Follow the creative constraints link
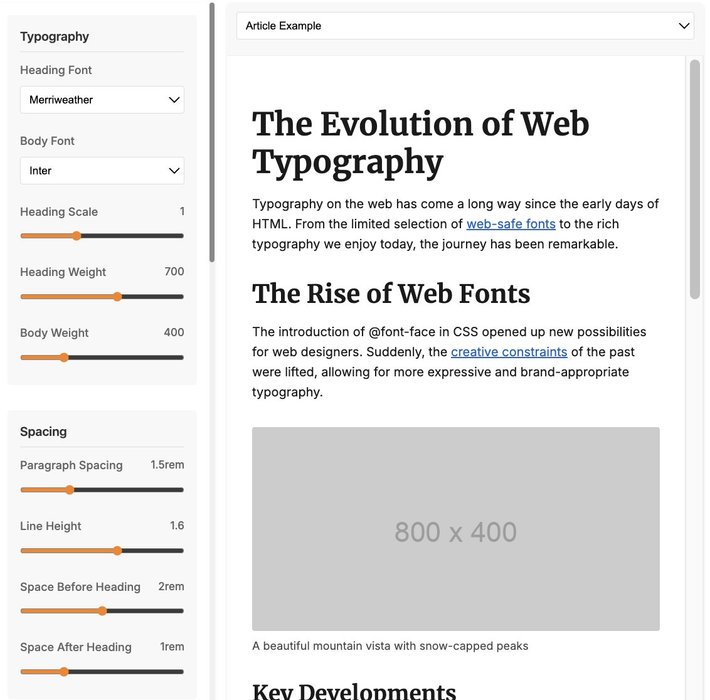The image size is (710, 700). coord(508,352)
